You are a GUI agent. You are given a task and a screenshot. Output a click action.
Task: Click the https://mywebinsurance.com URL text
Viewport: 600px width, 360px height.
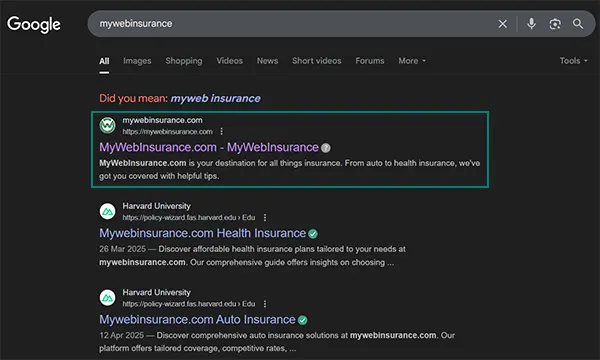(x=167, y=132)
